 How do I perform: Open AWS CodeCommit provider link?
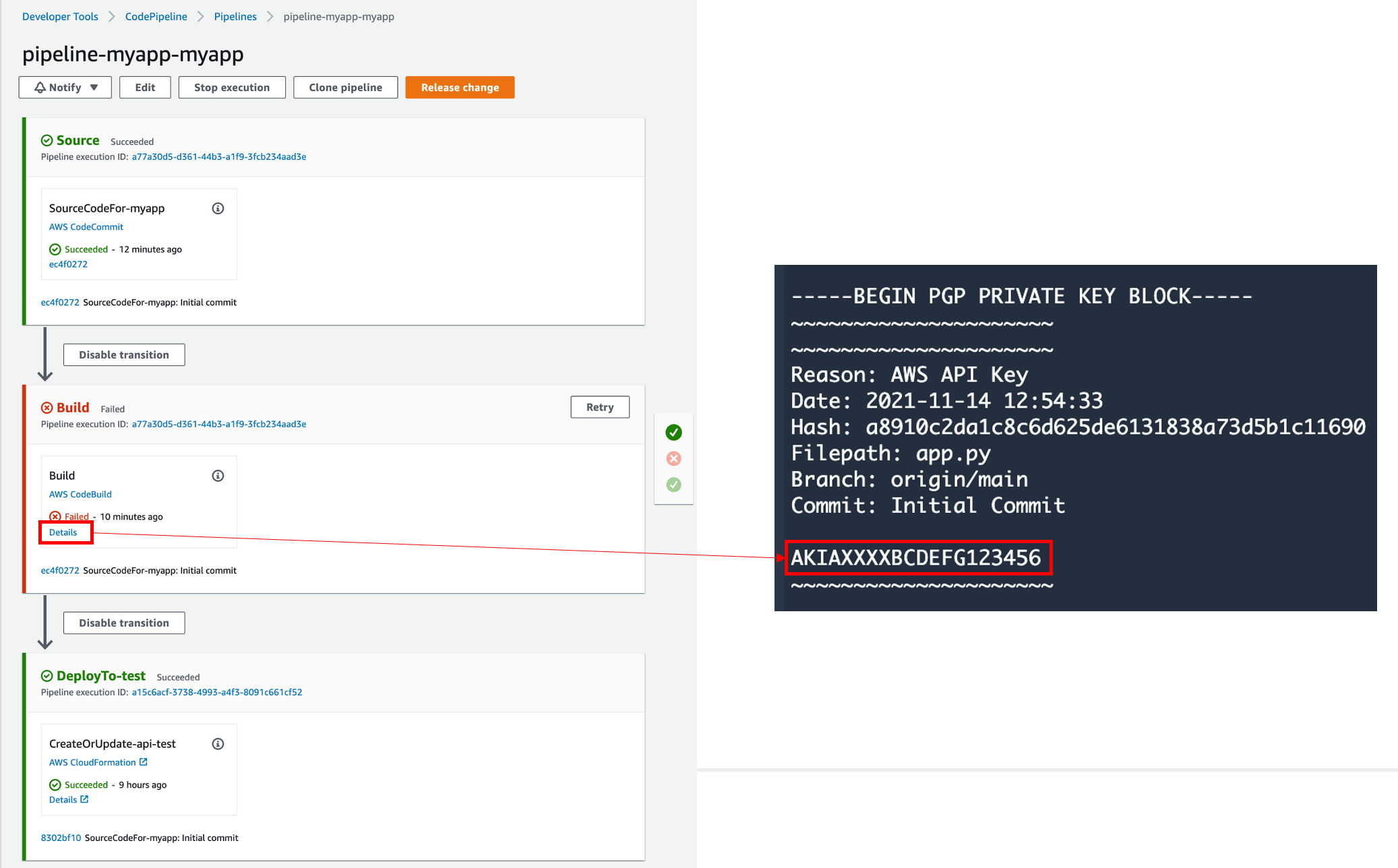pyautogui.click(x=86, y=227)
